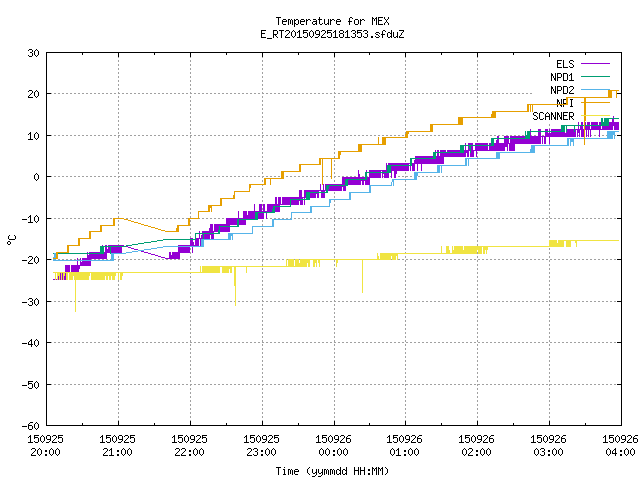Click the x-axis tick 150926 00:00
The image size is (640, 480).
tap(333, 445)
